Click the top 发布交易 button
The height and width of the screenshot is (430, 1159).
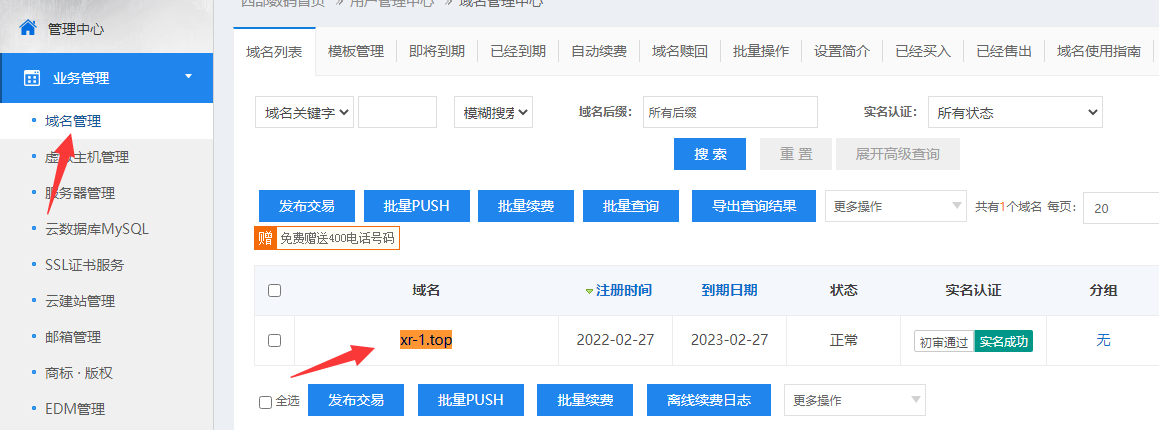307,206
